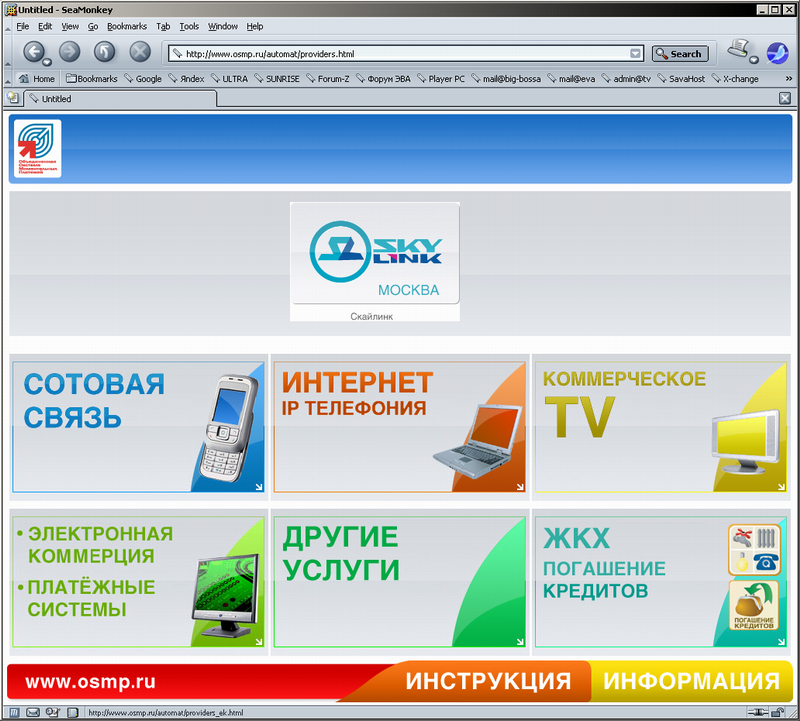Expand the bookmarks toolbar overflow chevron
Screen dimensions: 800x721
789,79
